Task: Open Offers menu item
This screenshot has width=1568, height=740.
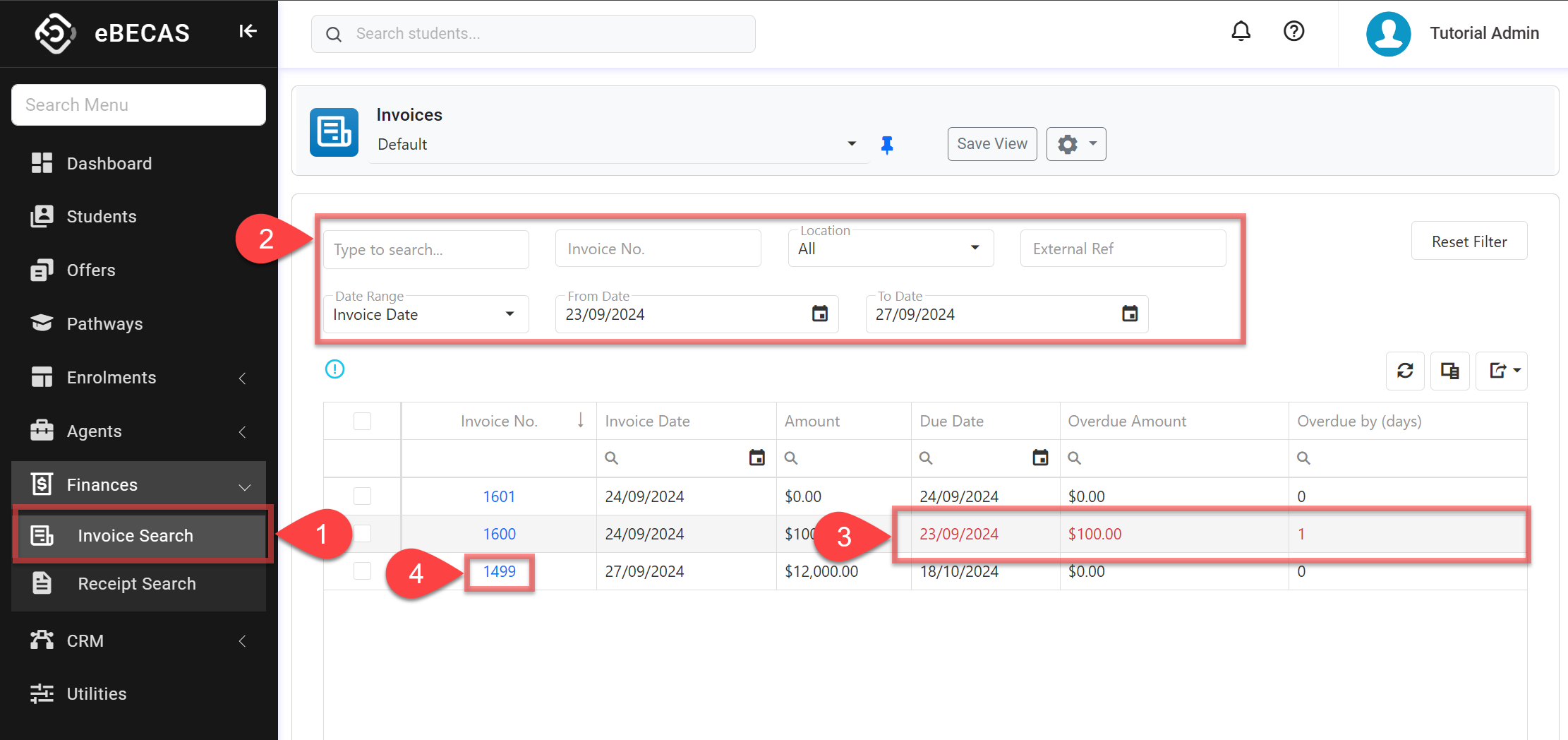Action: (138, 270)
